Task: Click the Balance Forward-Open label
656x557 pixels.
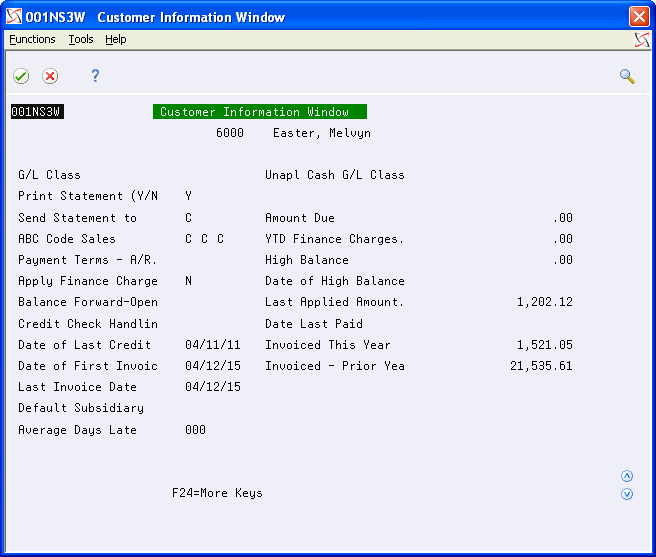Action: click(x=88, y=302)
